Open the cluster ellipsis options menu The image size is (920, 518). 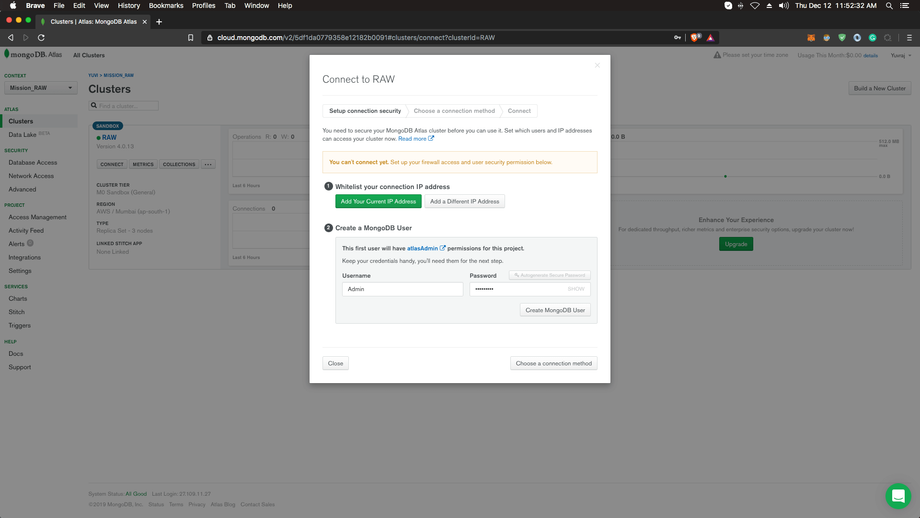(208, 164)
